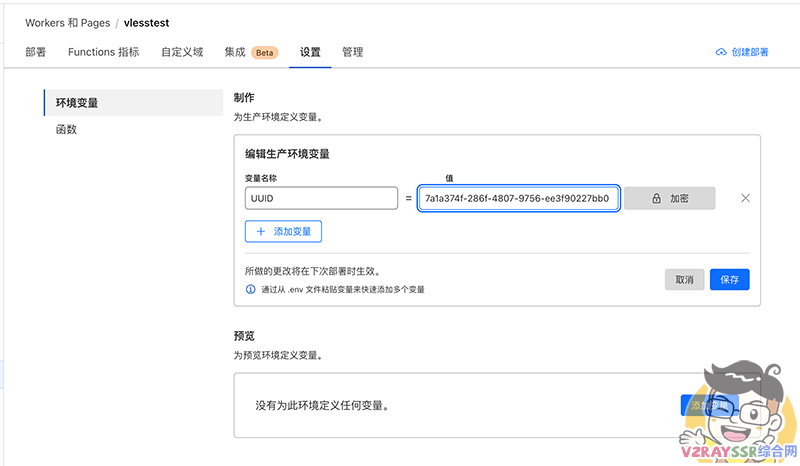Click the 值 field with the UUID string
The image size is (800, 466).
pyautogui.click(x=519, y=198)
